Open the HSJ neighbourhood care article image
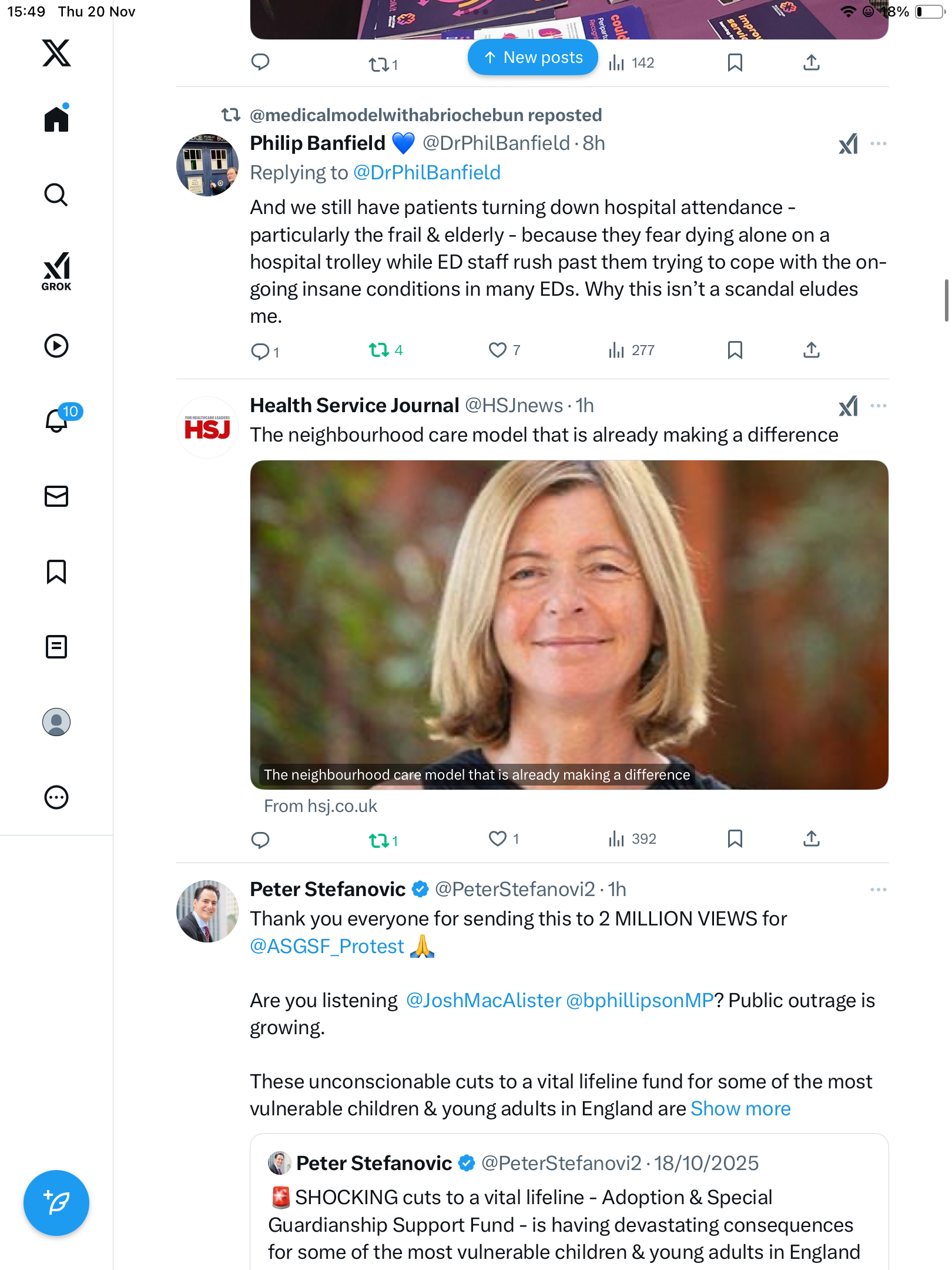The width and height of the screenshot is (952, 1270). [x=569, y=624]
